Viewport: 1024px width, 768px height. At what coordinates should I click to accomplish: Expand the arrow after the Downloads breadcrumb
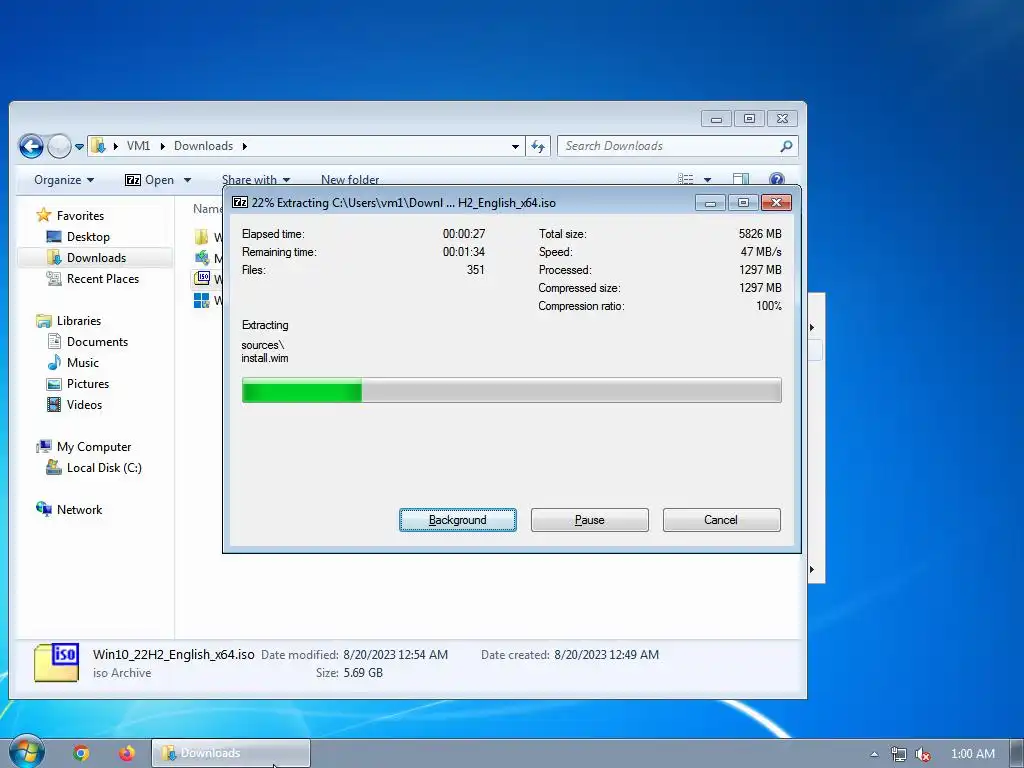pyautogui.click(x=245, y=146)
